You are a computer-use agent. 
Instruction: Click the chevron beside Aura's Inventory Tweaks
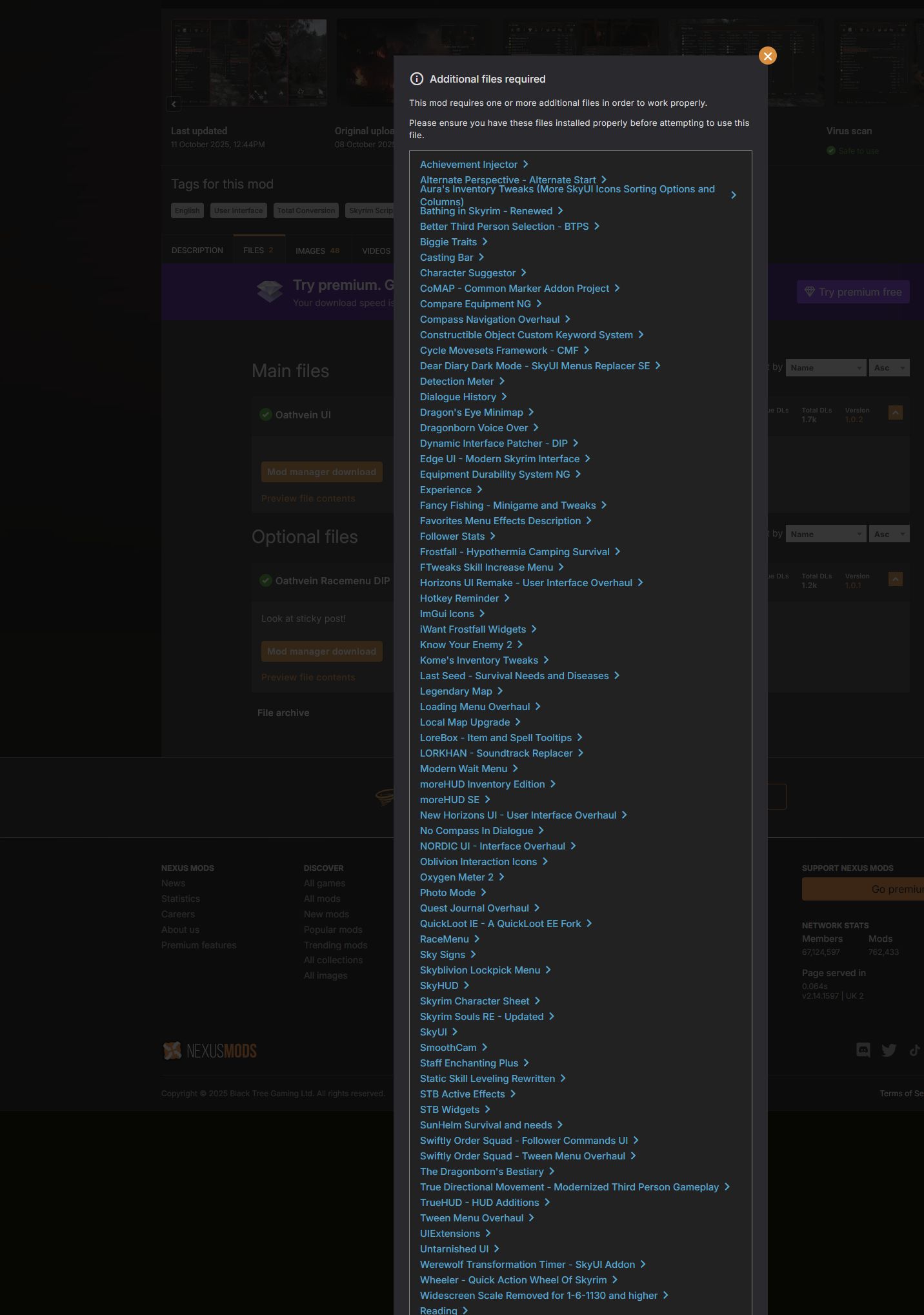coord(734,195)
